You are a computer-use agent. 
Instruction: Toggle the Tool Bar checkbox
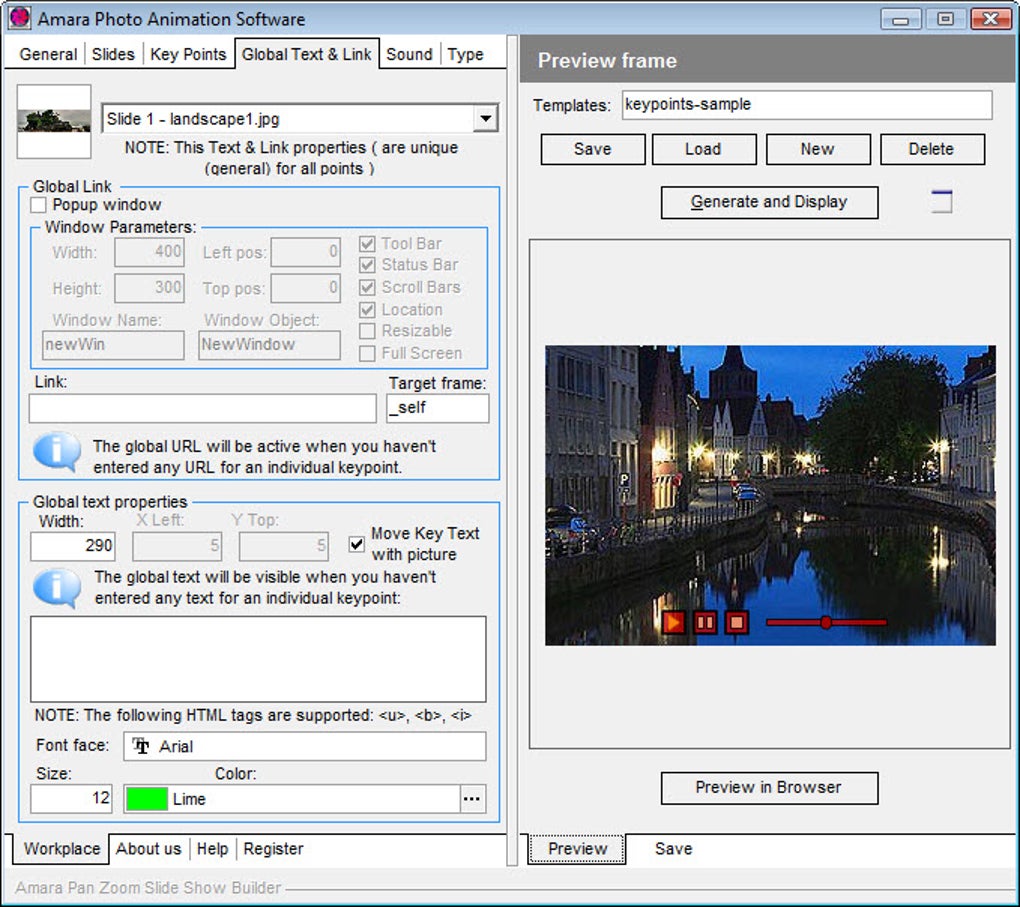click(x=367, y=243)
